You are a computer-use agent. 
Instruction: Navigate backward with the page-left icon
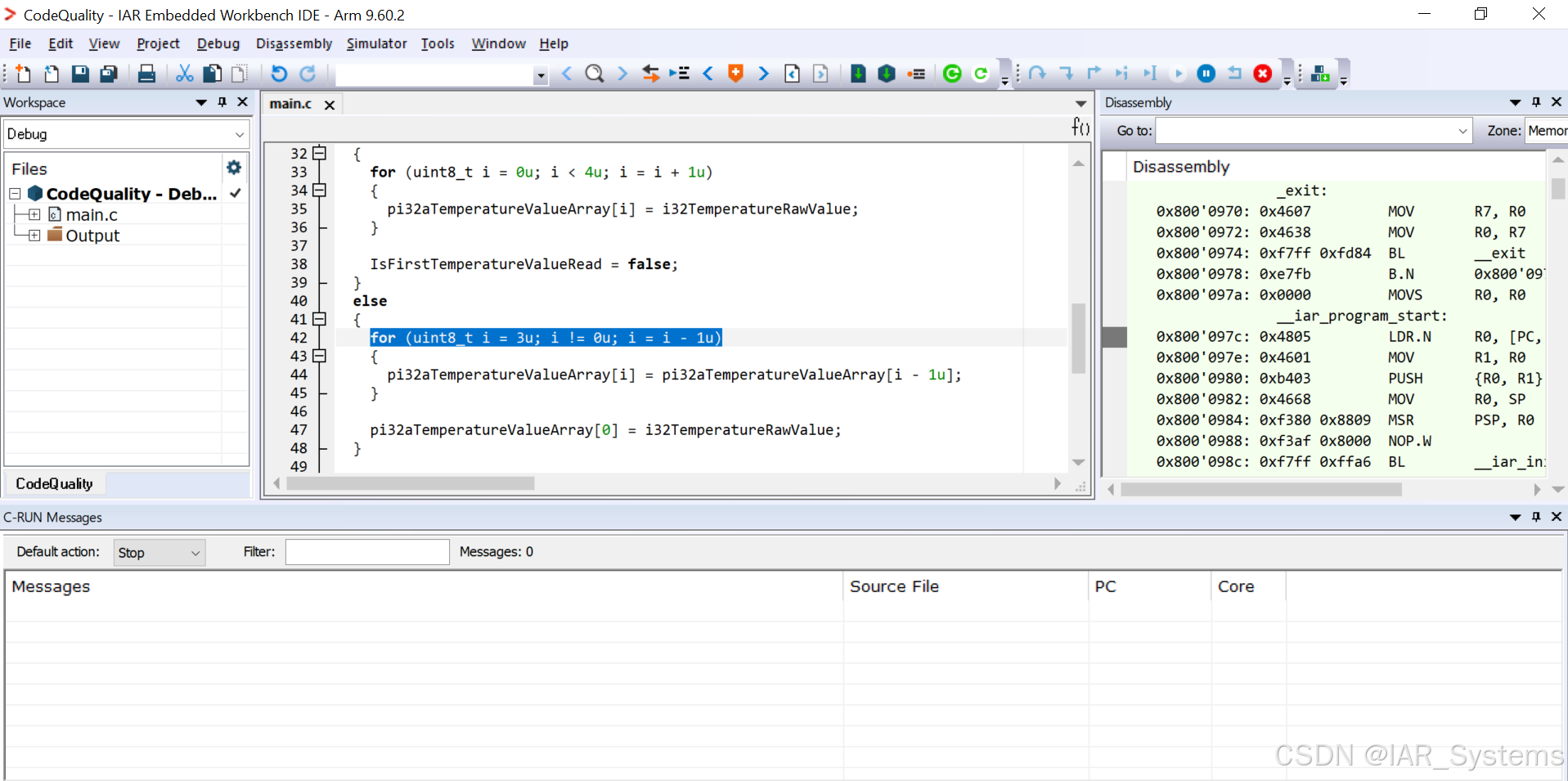[x=792, y=74]
